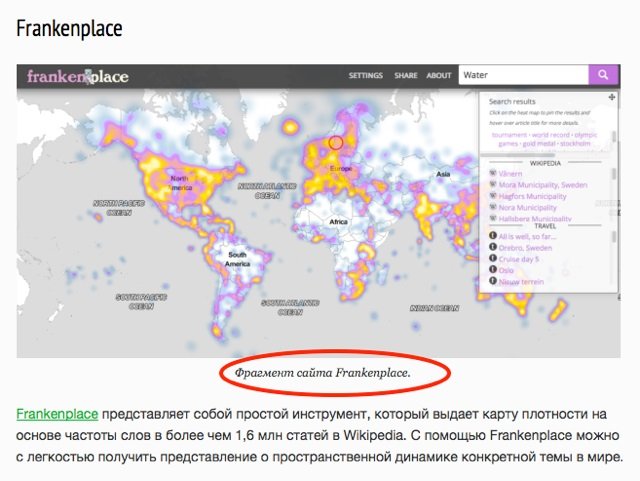Screen dimensions: 640x481
Task: Click the red circle marker over Sweden
Action: tap(336, 143)
